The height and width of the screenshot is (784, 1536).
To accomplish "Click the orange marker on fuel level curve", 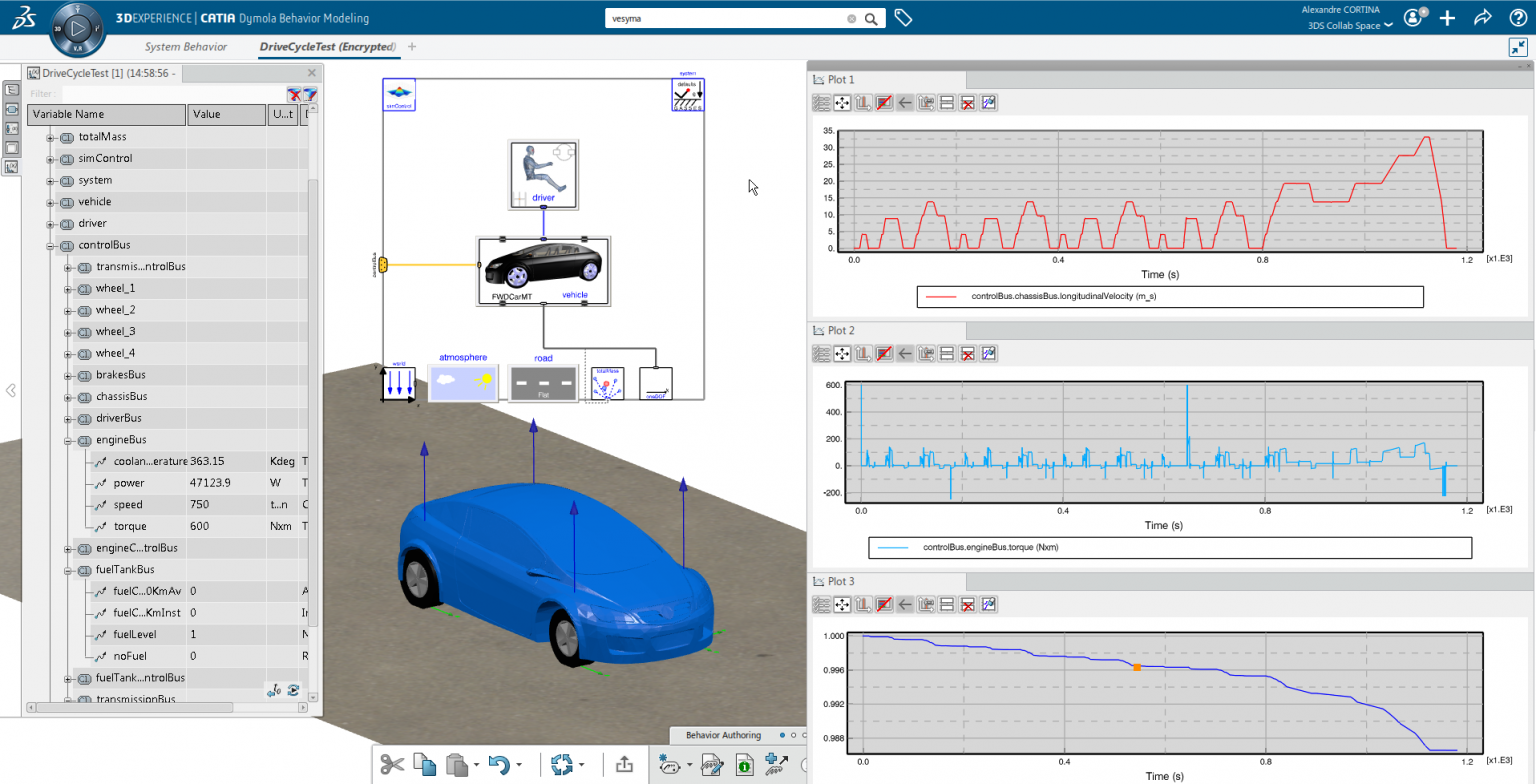I will coord(1137,667).
